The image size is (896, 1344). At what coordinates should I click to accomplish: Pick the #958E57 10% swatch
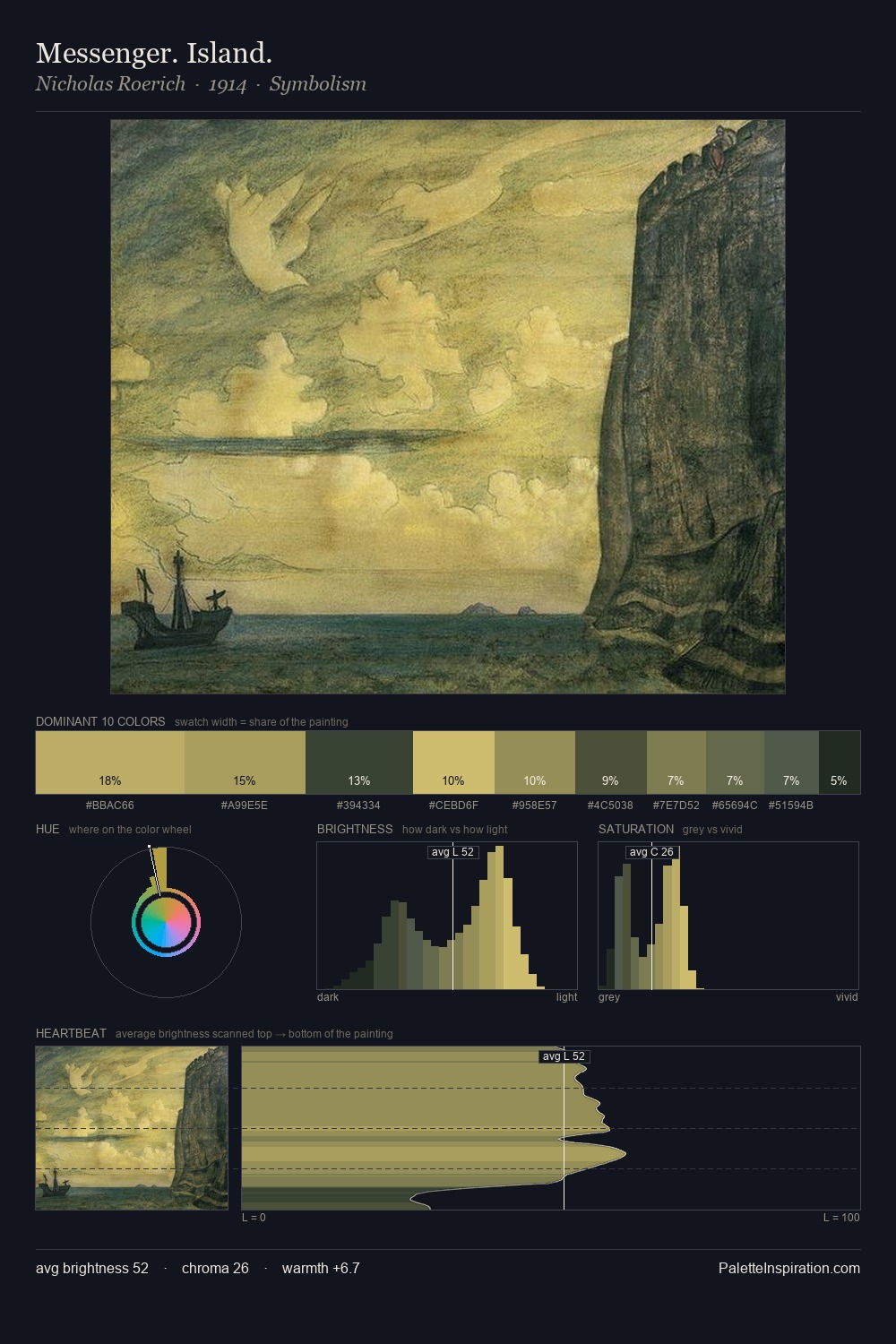[x=535, y=762]
